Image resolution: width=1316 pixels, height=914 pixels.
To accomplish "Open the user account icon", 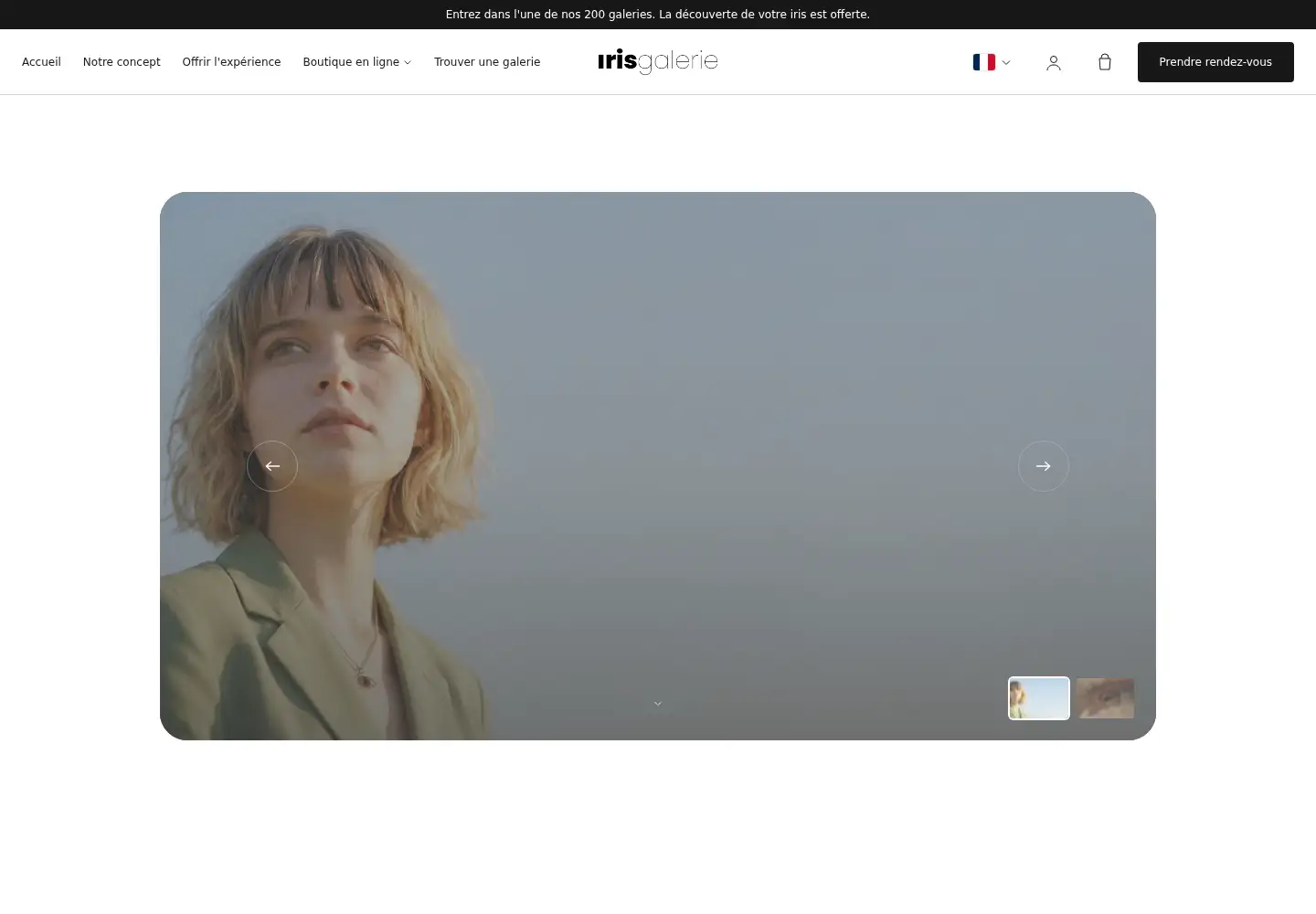I will click(1054, 62).
